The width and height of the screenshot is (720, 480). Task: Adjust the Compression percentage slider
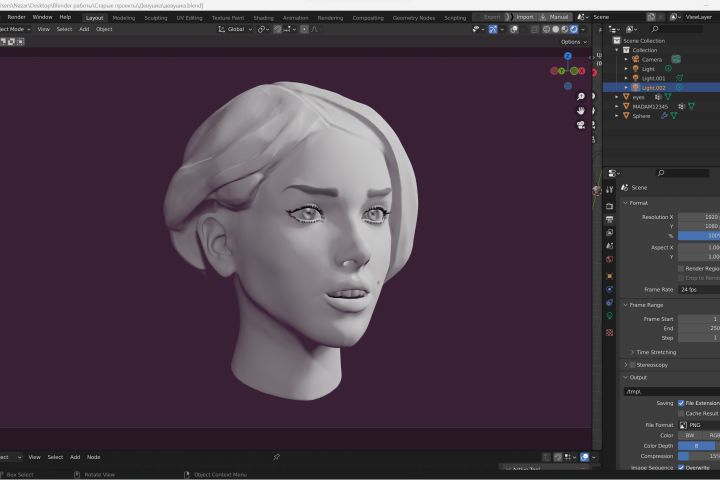click(x=697, y=456)
